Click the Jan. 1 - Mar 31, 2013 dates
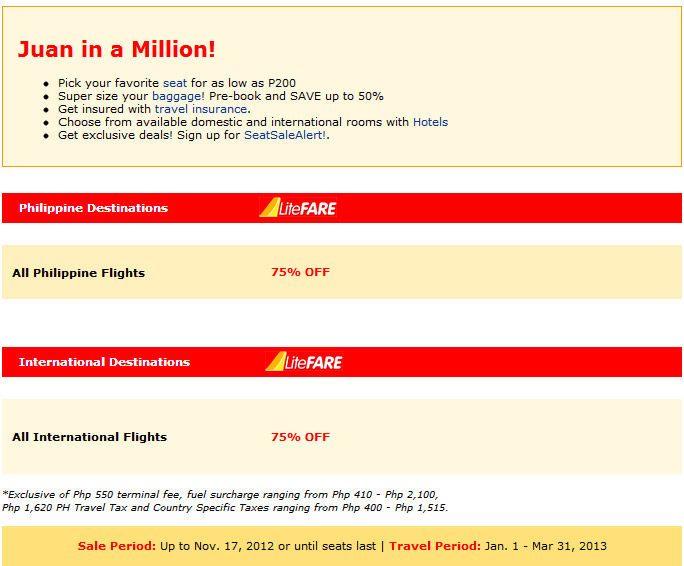 pos(546,546)
